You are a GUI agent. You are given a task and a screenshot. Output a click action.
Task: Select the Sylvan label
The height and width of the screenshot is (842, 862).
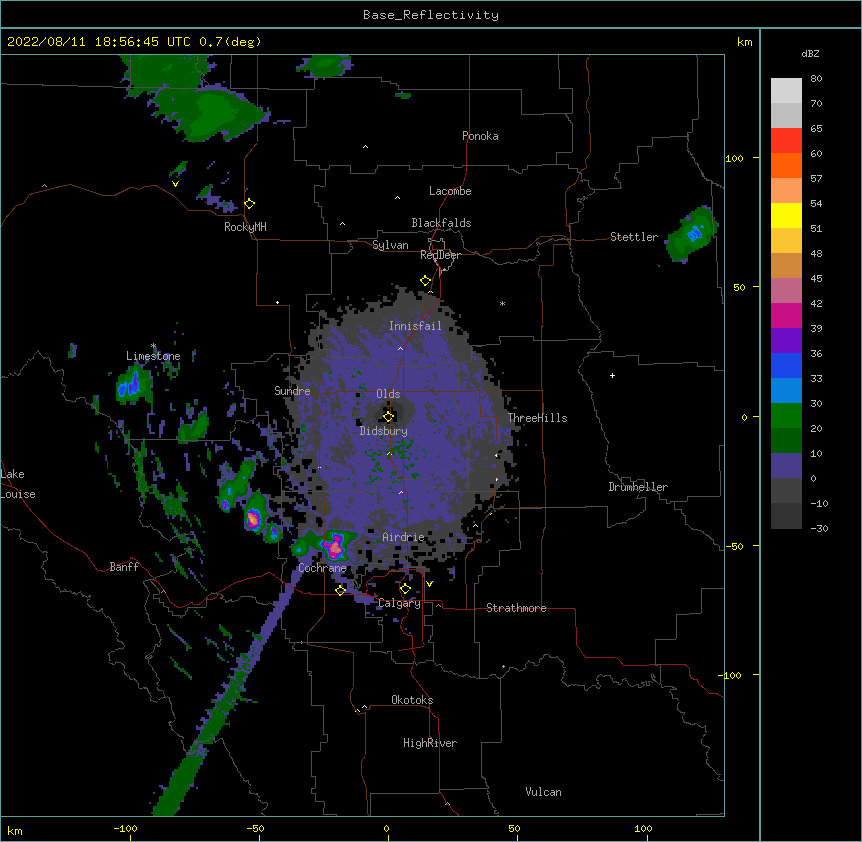[x=390, y=245]
